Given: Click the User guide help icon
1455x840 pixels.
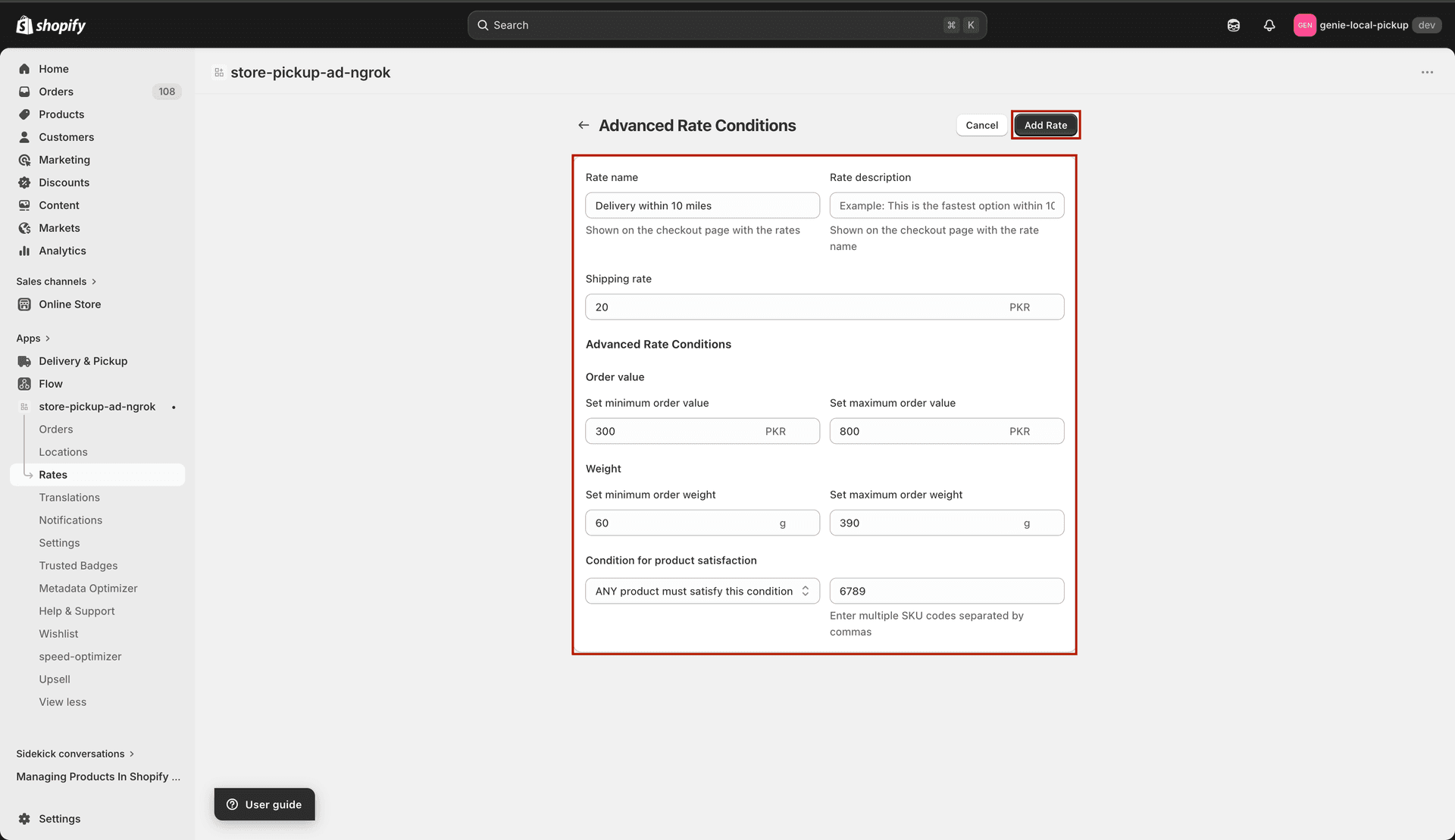Looking at the screenshot, I should point(233,804).
